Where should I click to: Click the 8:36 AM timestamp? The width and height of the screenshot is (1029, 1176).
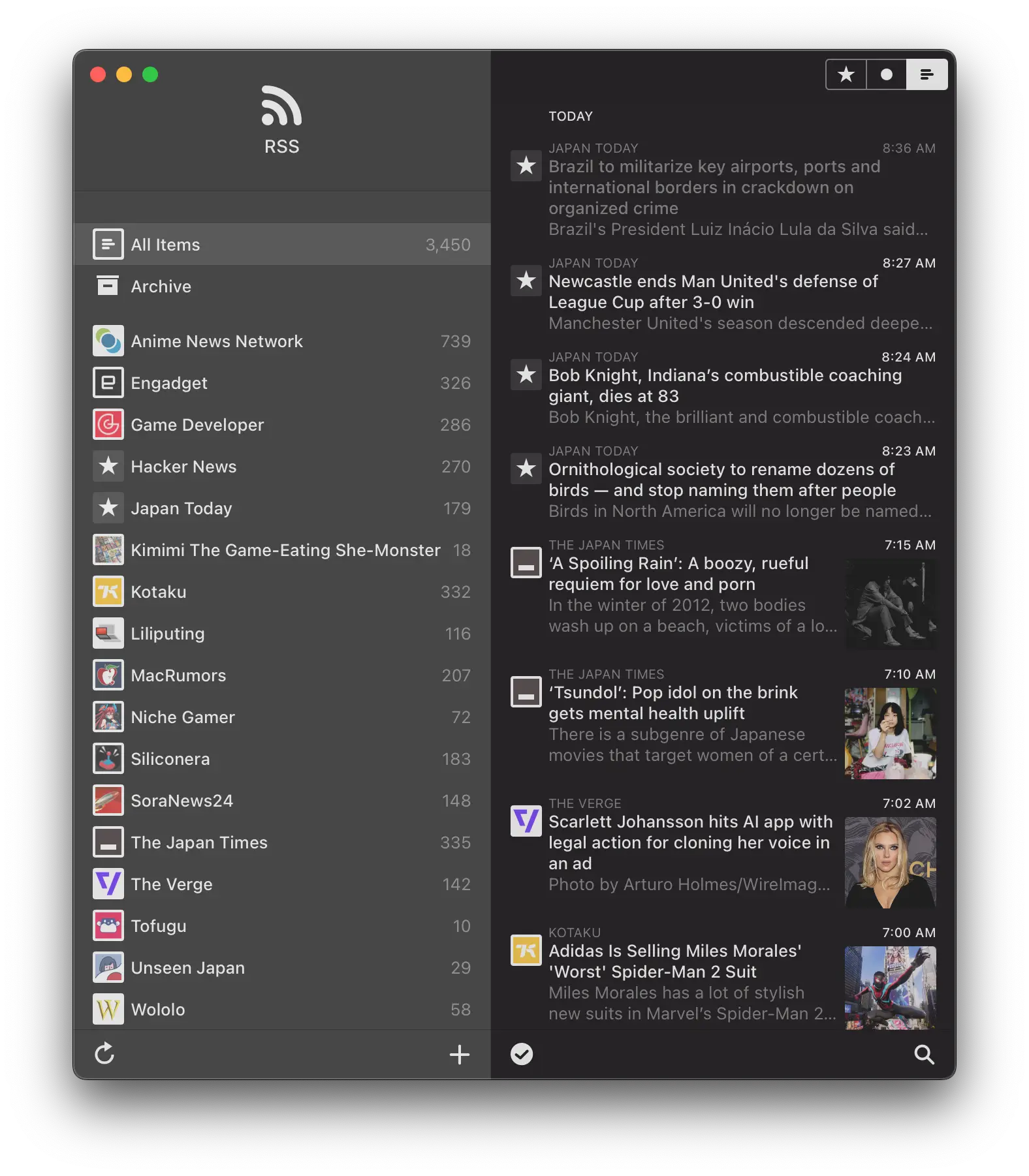[909, 148]
